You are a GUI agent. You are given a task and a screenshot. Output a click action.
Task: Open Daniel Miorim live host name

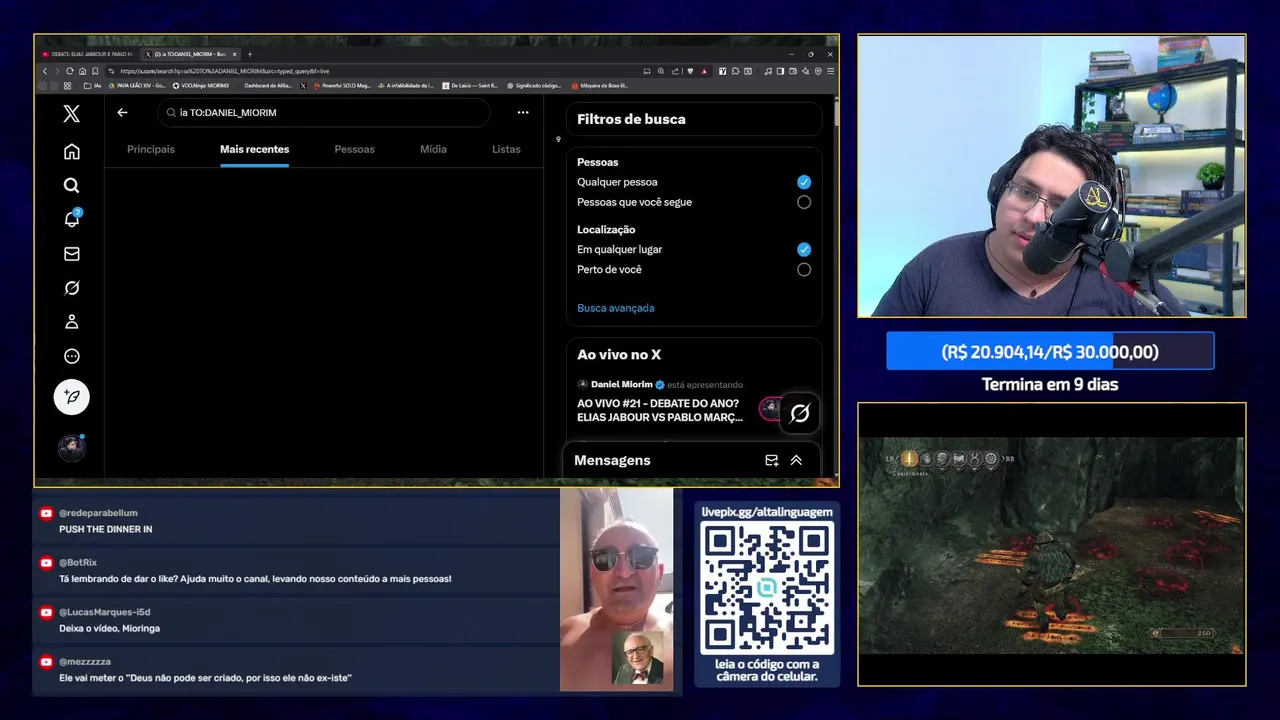622,384
